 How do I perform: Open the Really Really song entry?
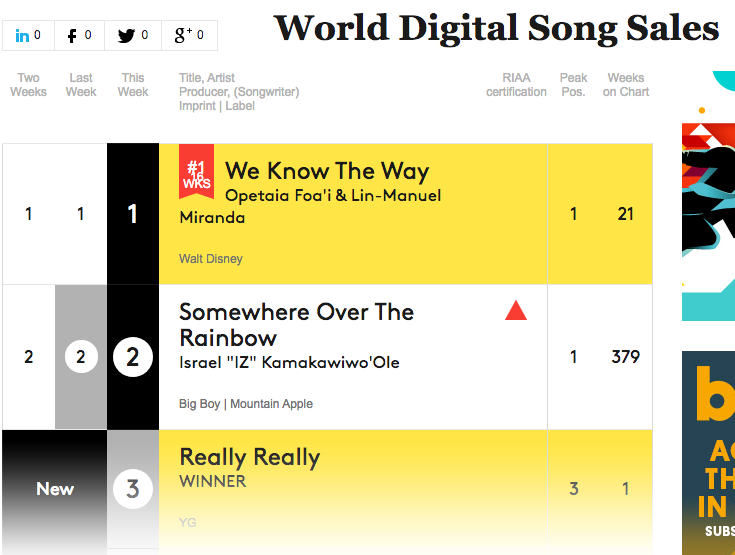point(250,457)
